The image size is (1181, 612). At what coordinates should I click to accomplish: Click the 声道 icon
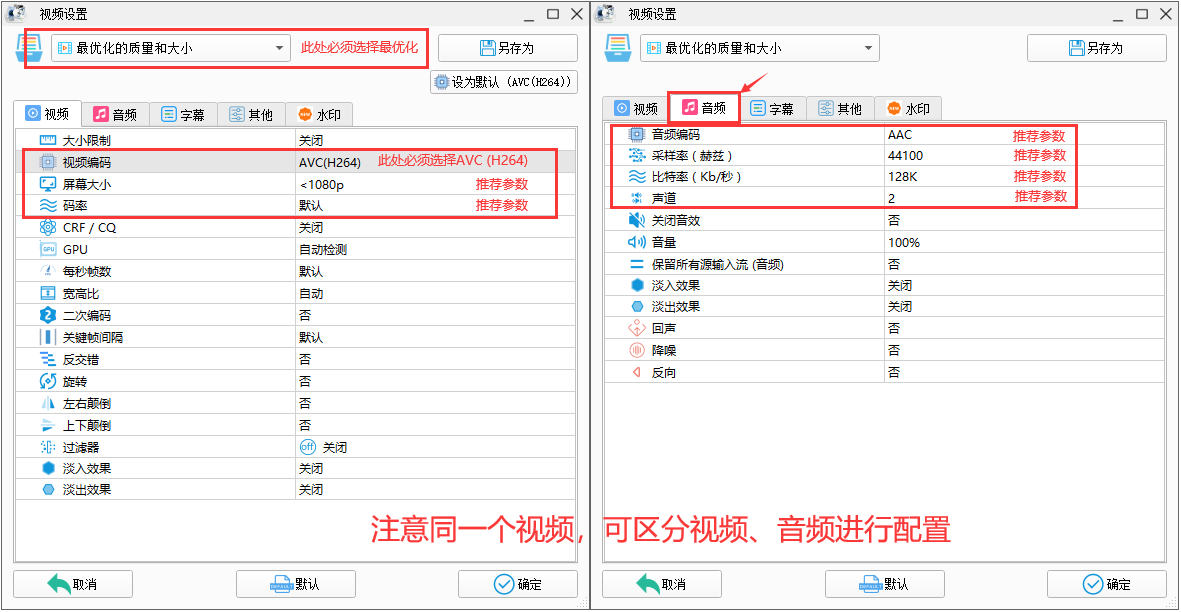[x=637, y=198]
